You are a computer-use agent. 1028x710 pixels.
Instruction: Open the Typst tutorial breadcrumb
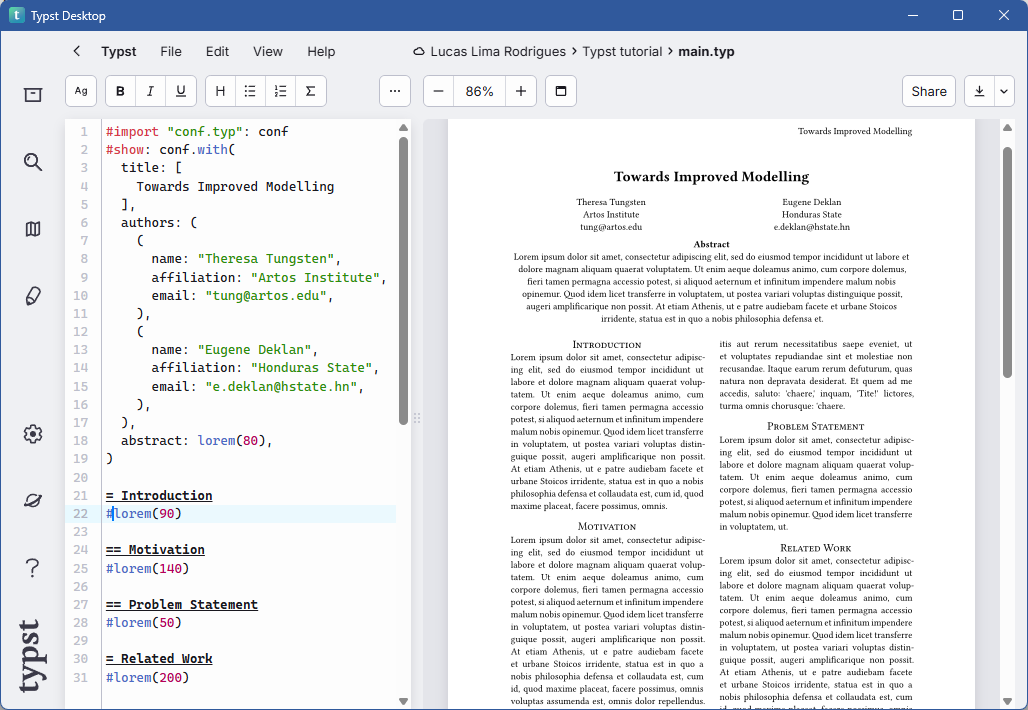(x=622, y=51)
